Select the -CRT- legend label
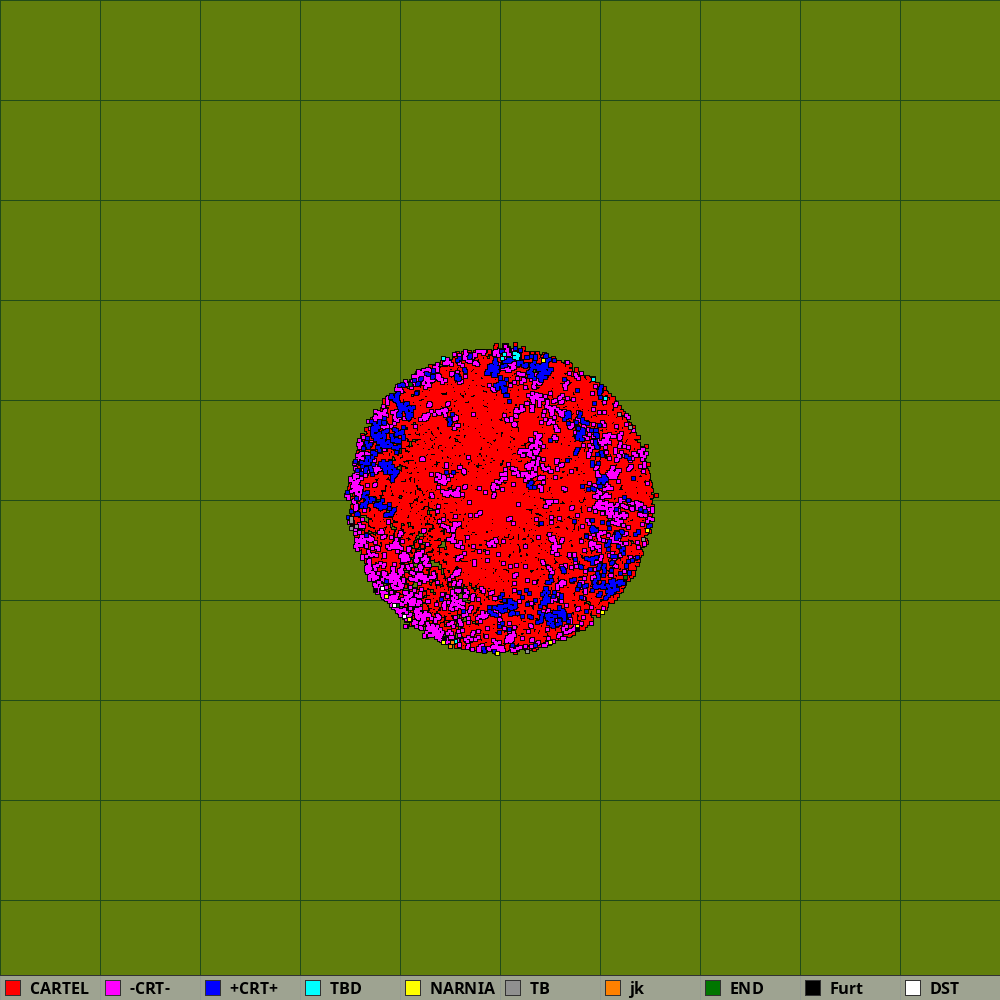The height and width of the screenshot is (1000, 1000). pos(150,989)
